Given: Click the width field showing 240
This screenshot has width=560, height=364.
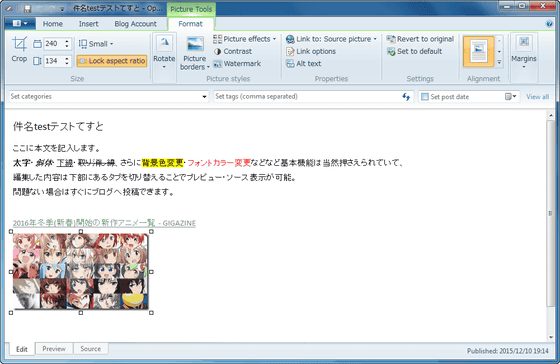Looking at the screenshot, I should [54, 44].
